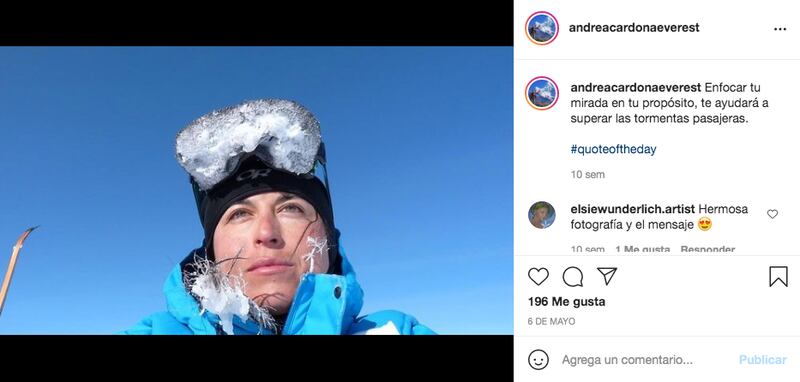The height and width of the screenshot is (382, 800).
Task: Click the snowy goggles selfie photo
Action: pyautogui.click(x=257, y=191)
